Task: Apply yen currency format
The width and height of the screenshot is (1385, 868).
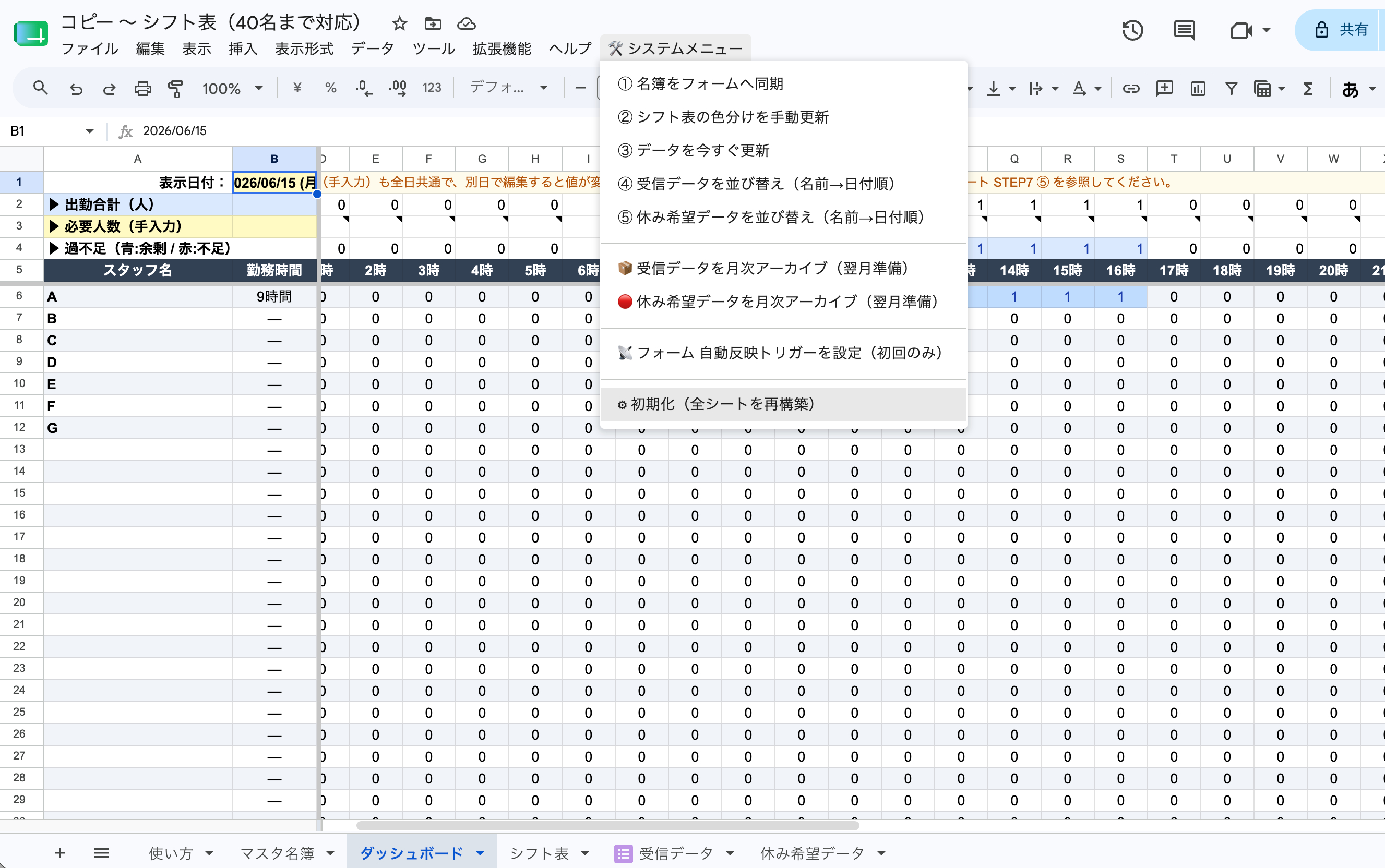Action: tap(297, 88)
